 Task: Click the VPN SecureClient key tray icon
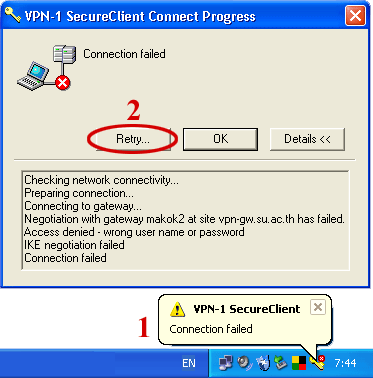(x=317, y=363)
